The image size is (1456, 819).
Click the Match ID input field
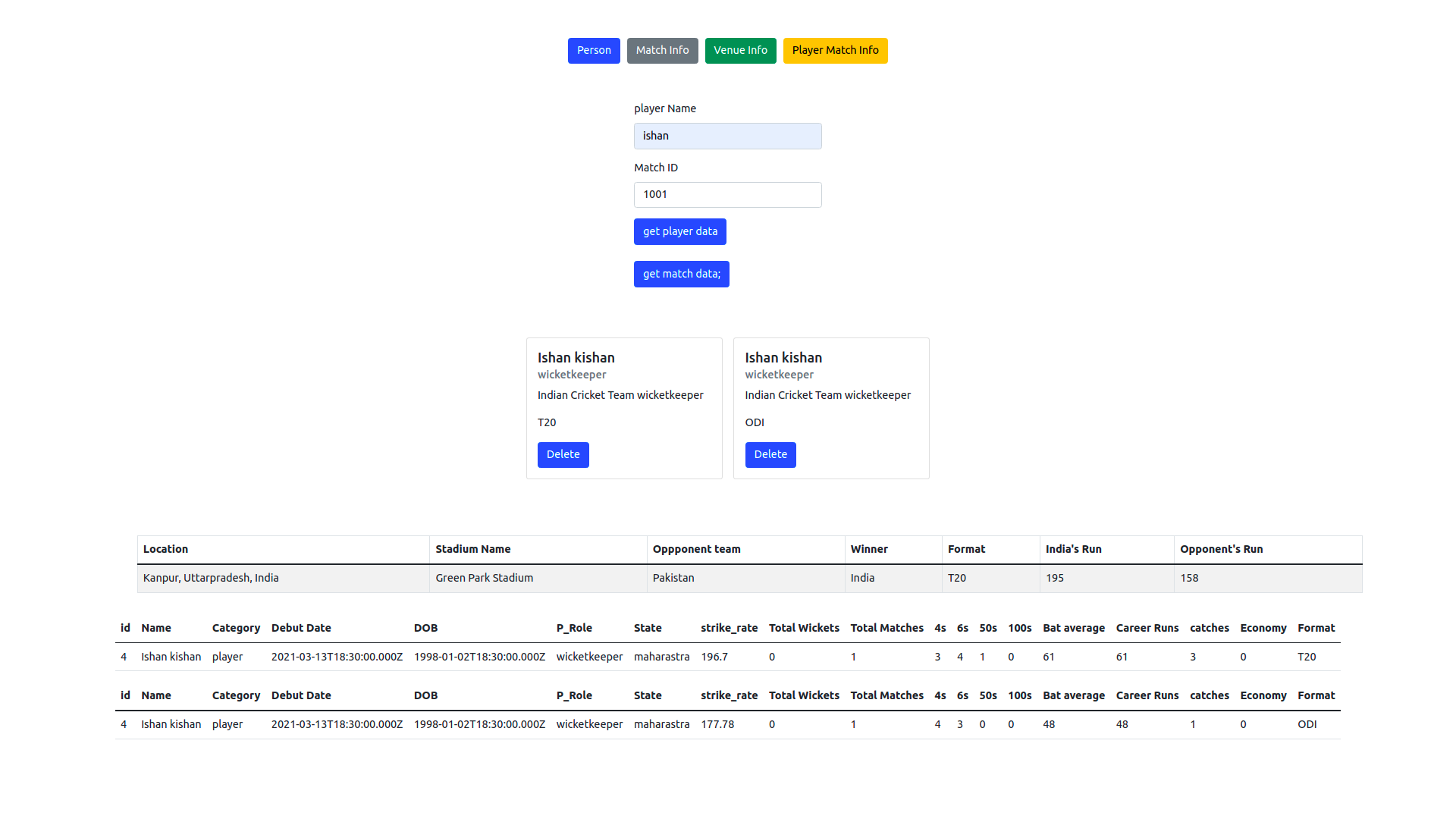coord(727,195)
